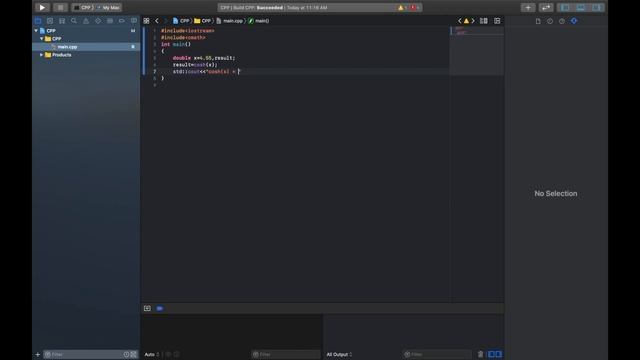Click the #include<cmath> code line
This screenshot has height=360, width=640.
tap(183, 38)
